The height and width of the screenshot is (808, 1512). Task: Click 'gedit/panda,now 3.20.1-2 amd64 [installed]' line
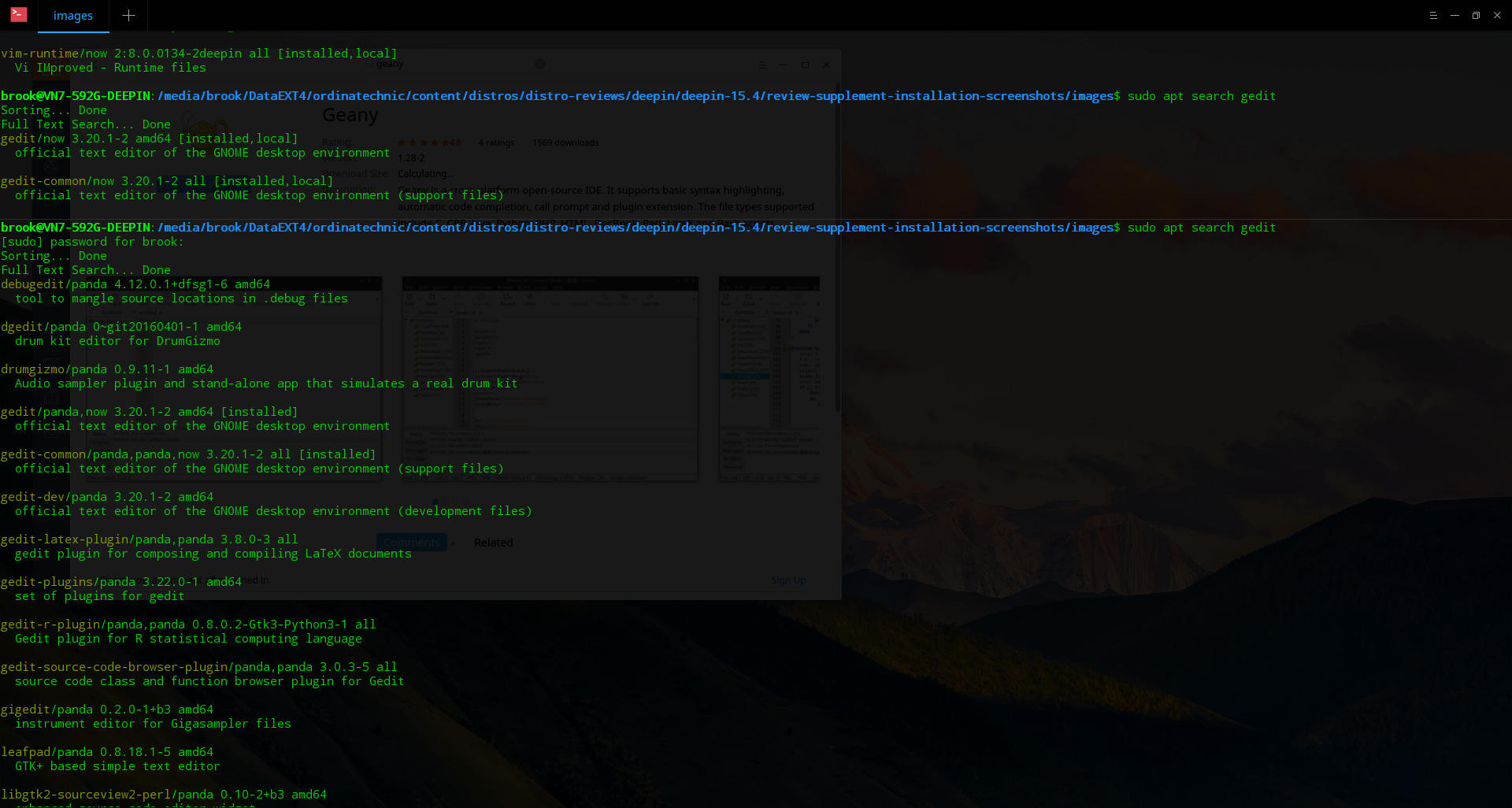(150, 412)
